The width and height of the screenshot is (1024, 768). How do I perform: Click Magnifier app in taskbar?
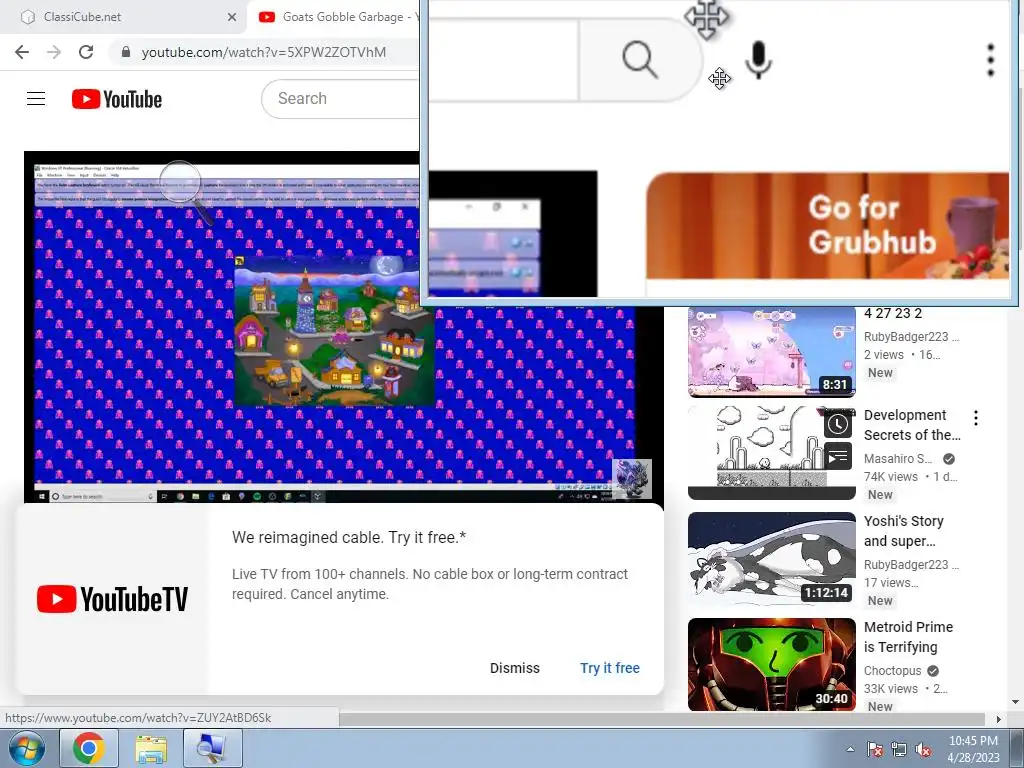[x=212, y=748]
